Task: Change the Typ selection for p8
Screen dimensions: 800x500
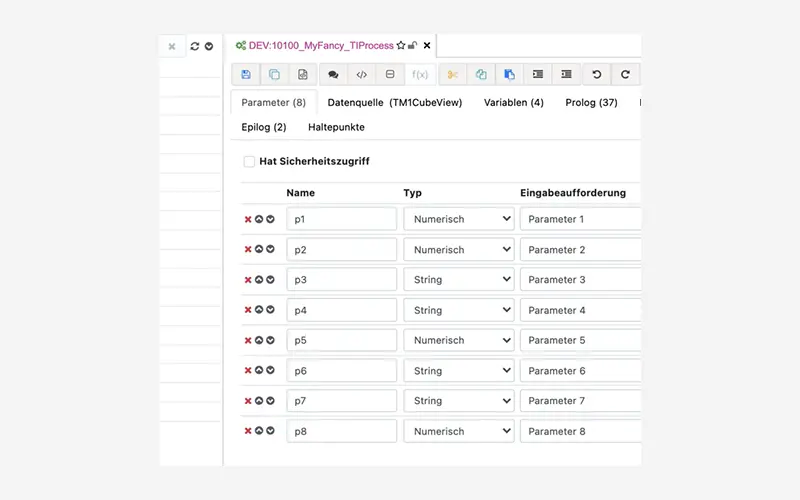Action: pyautogui.click(x=458, y=432)
